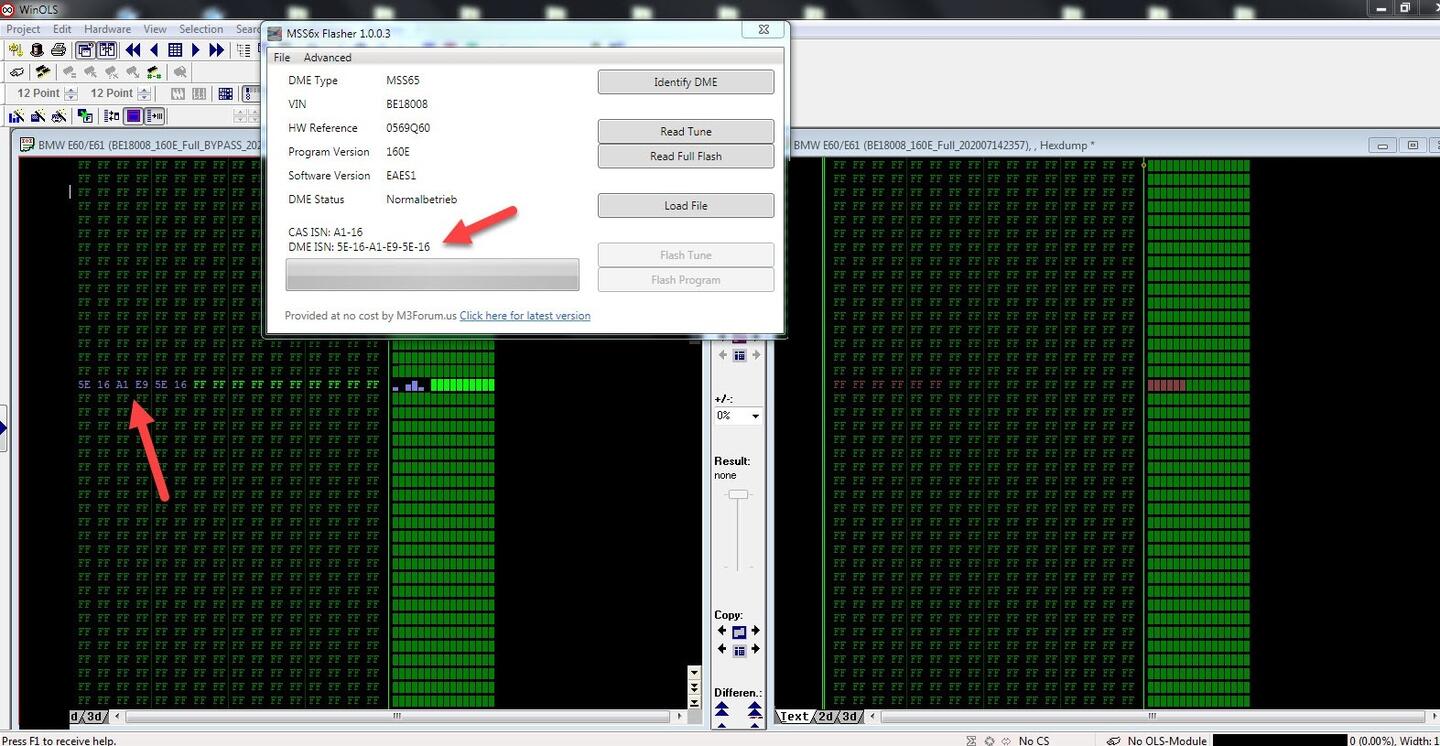Open the +/- percentage dropdown
This screenshot has height=746, width=1440.
(755, 416)
